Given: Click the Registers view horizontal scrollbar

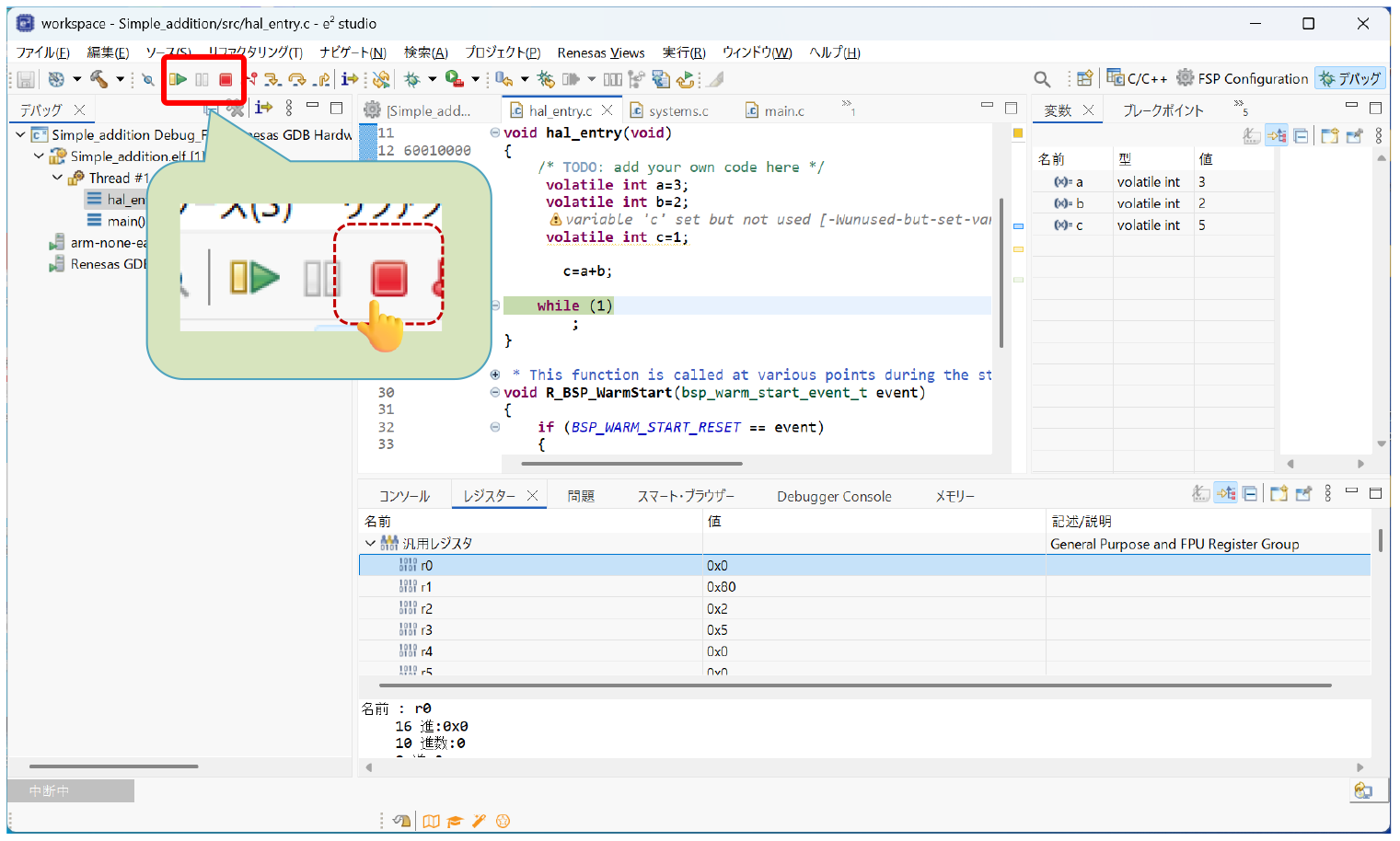Looking at the screenshot, I should pos(855,685).
